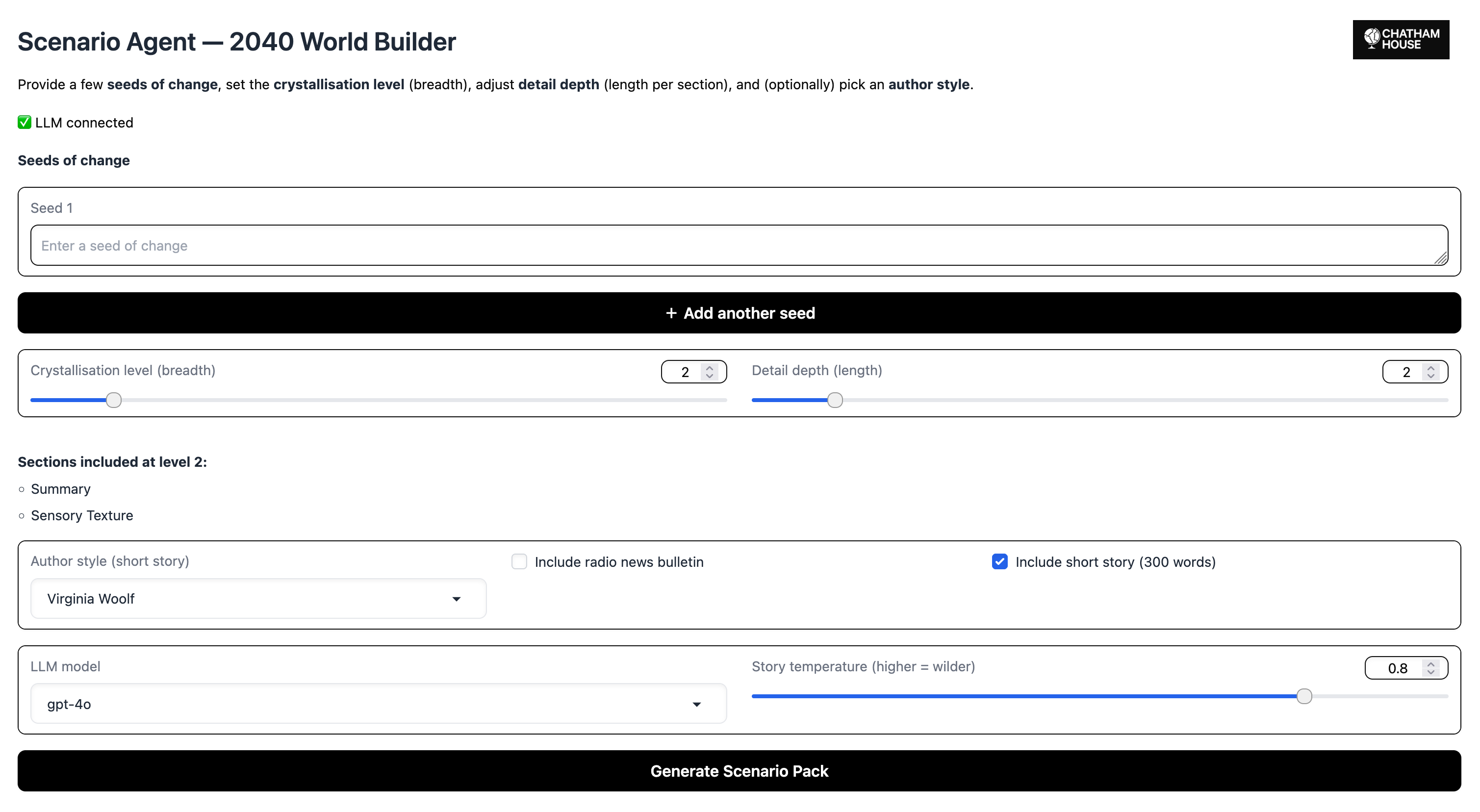Open the Author style dropdown showing Virginia Woolf
The image size is (1480, 812).
tap(258, 598)
